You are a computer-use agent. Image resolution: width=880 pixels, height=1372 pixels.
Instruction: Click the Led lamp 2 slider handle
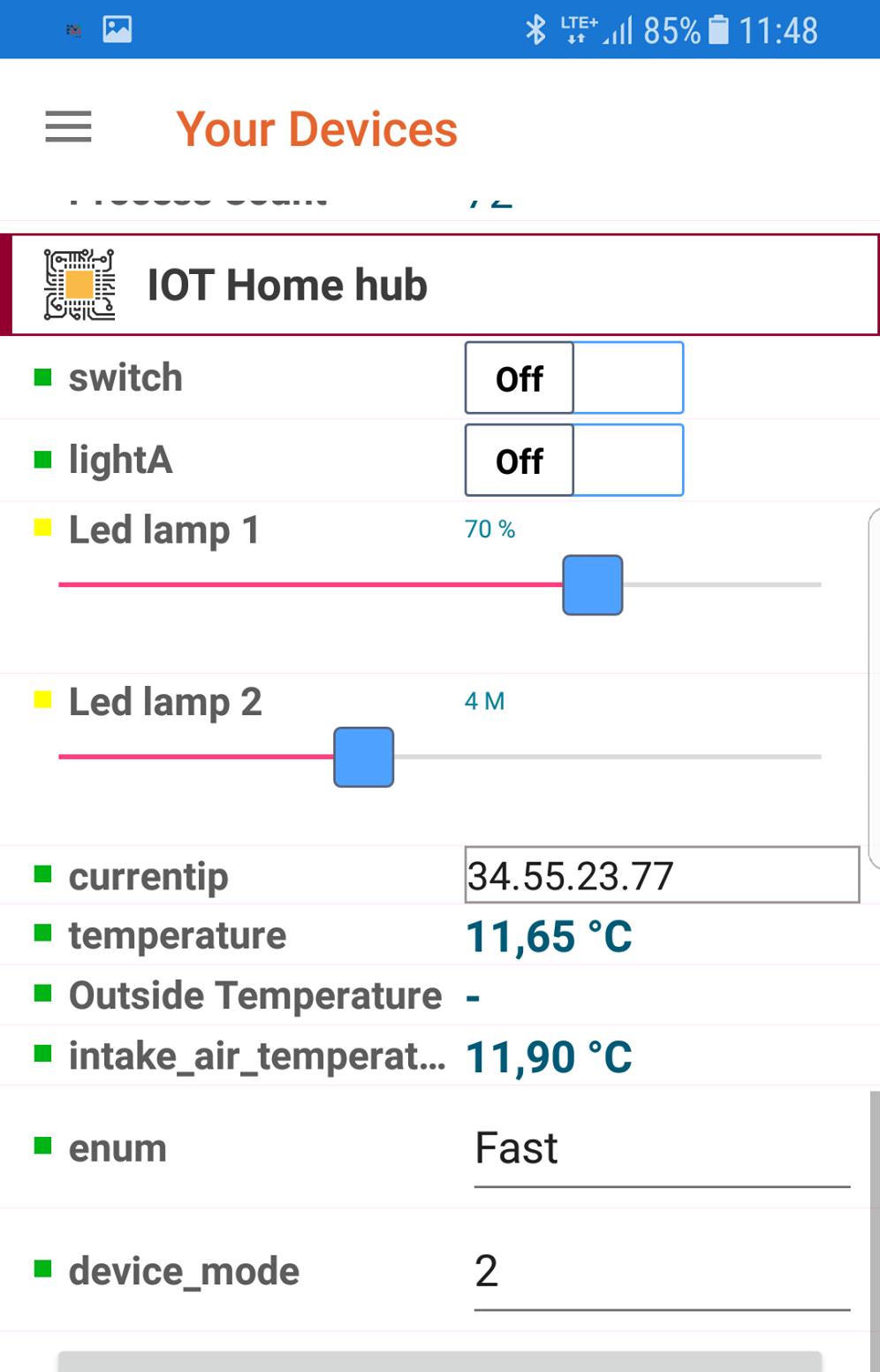tap(363, 758)
